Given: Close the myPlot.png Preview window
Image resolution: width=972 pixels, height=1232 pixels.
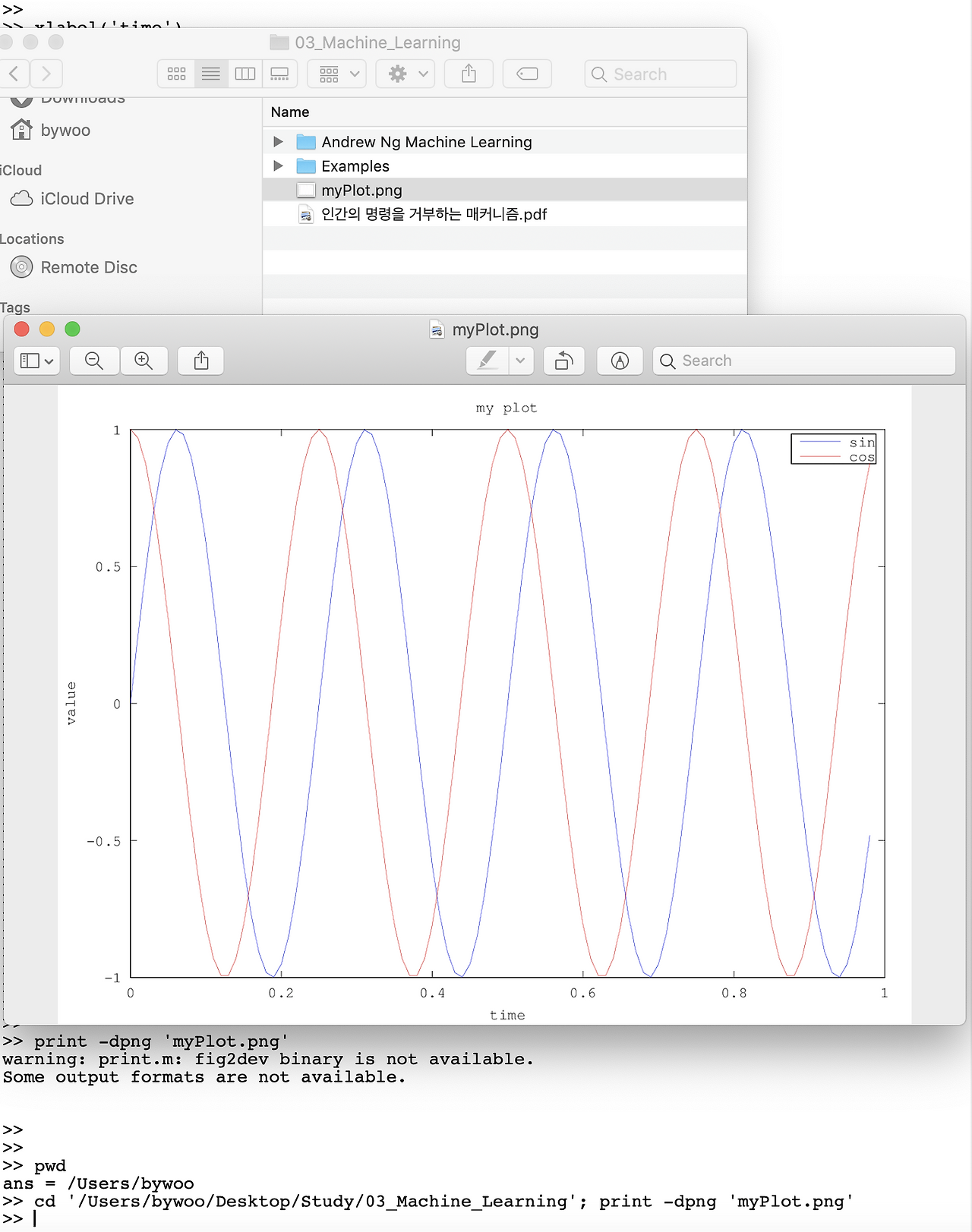Looking at the screenshot, I should point(22,329).
